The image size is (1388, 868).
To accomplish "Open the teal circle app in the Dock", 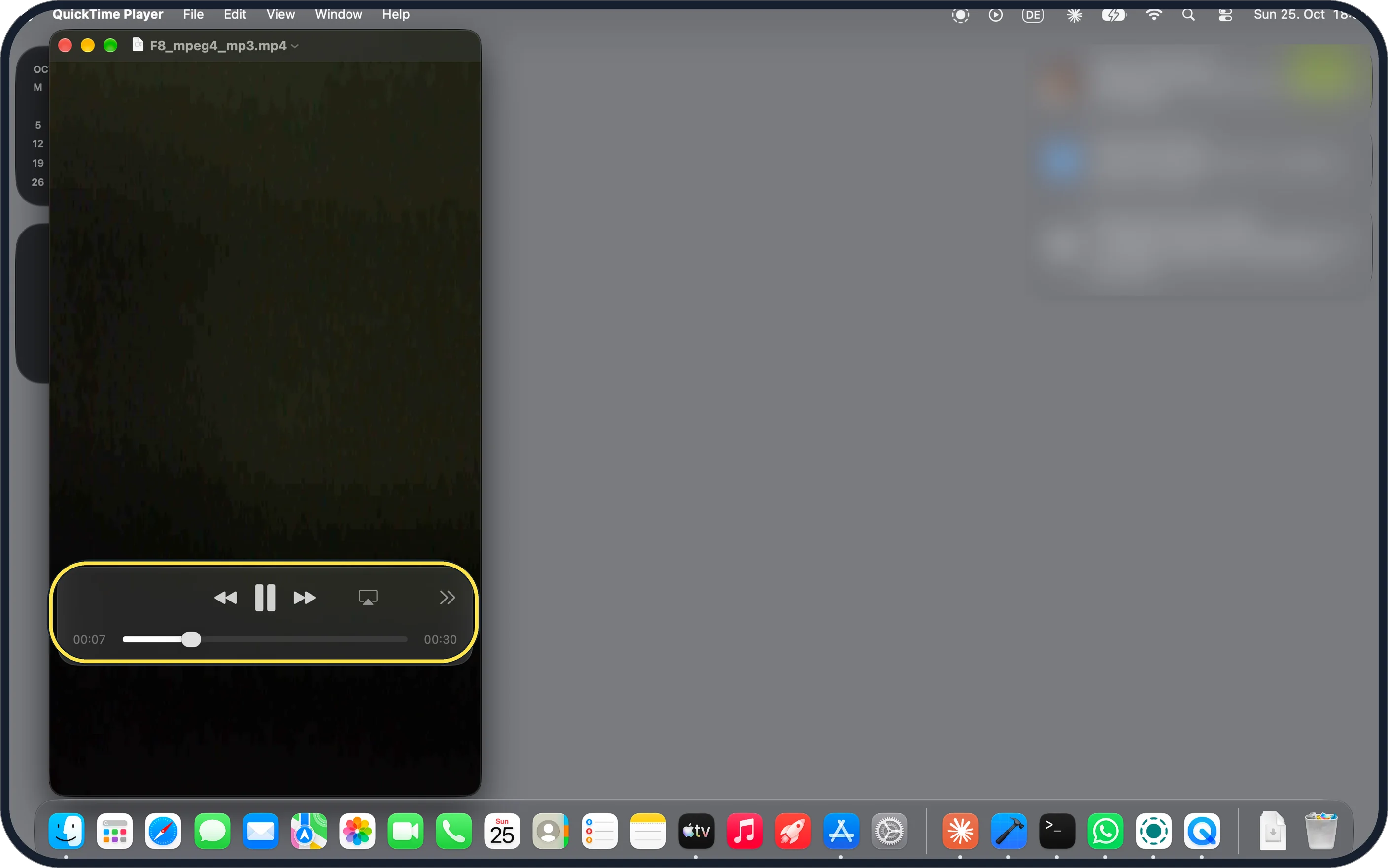I will click(x=1153, y=831).
